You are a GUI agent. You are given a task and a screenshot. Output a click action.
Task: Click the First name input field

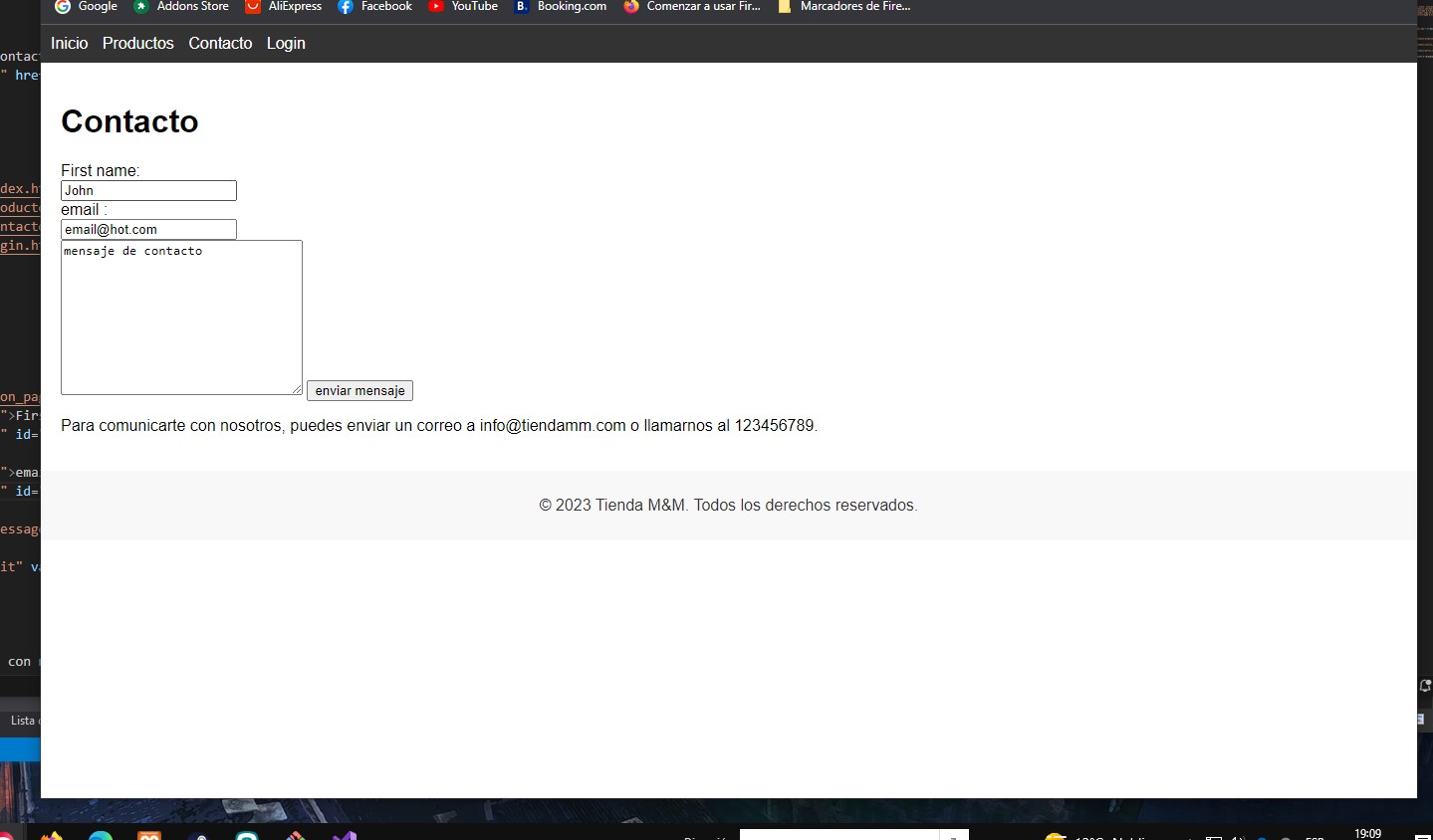147,190
